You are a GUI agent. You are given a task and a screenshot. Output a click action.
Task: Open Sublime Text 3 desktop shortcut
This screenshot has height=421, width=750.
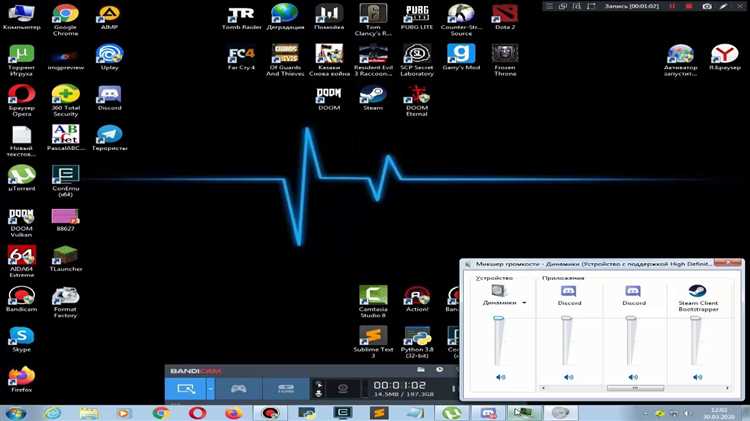coord(373,342)
